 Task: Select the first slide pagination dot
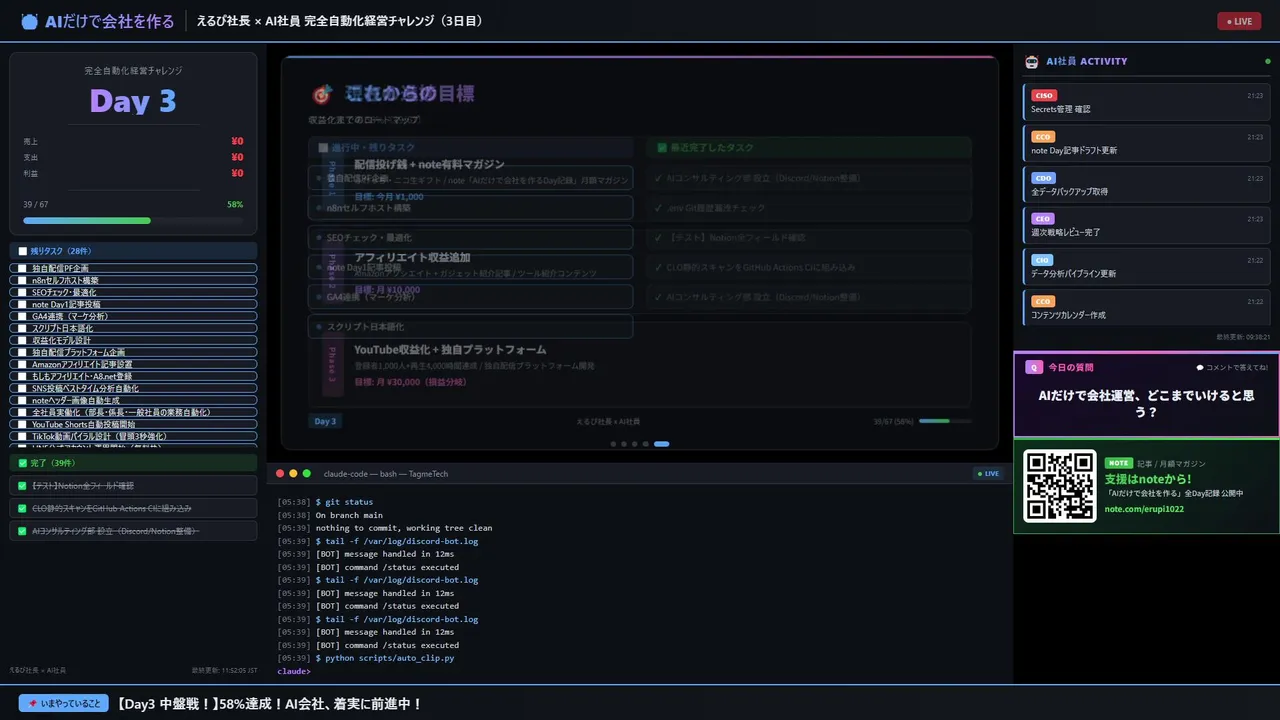613,443
